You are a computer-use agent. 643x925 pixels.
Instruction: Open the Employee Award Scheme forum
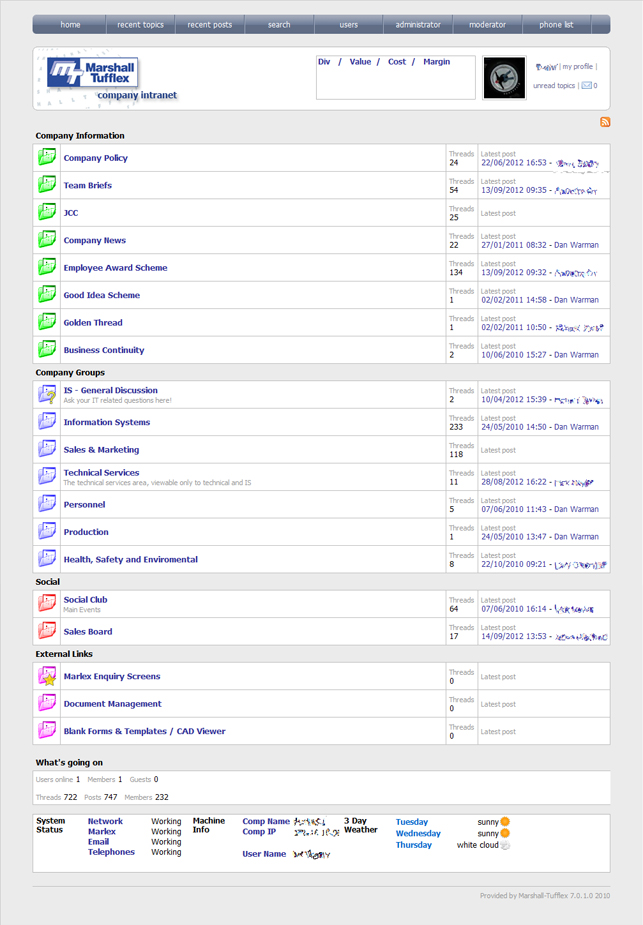116,268
